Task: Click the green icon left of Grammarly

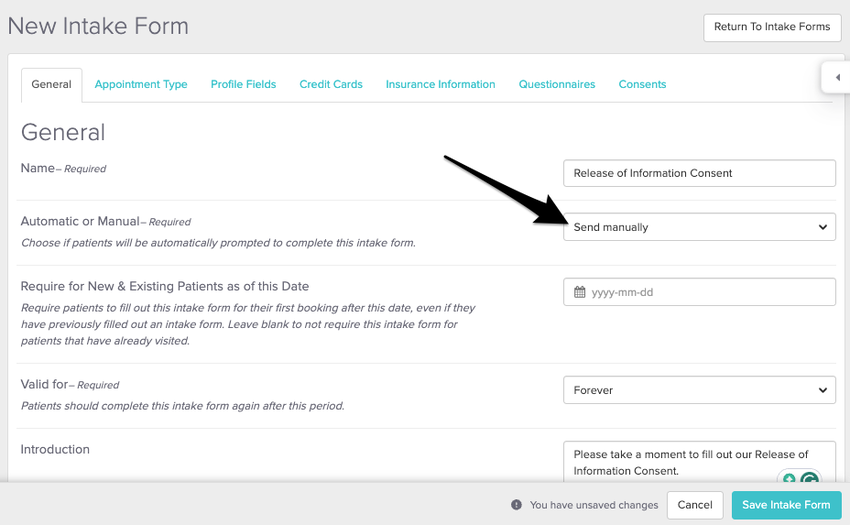Action: point(789,479)
